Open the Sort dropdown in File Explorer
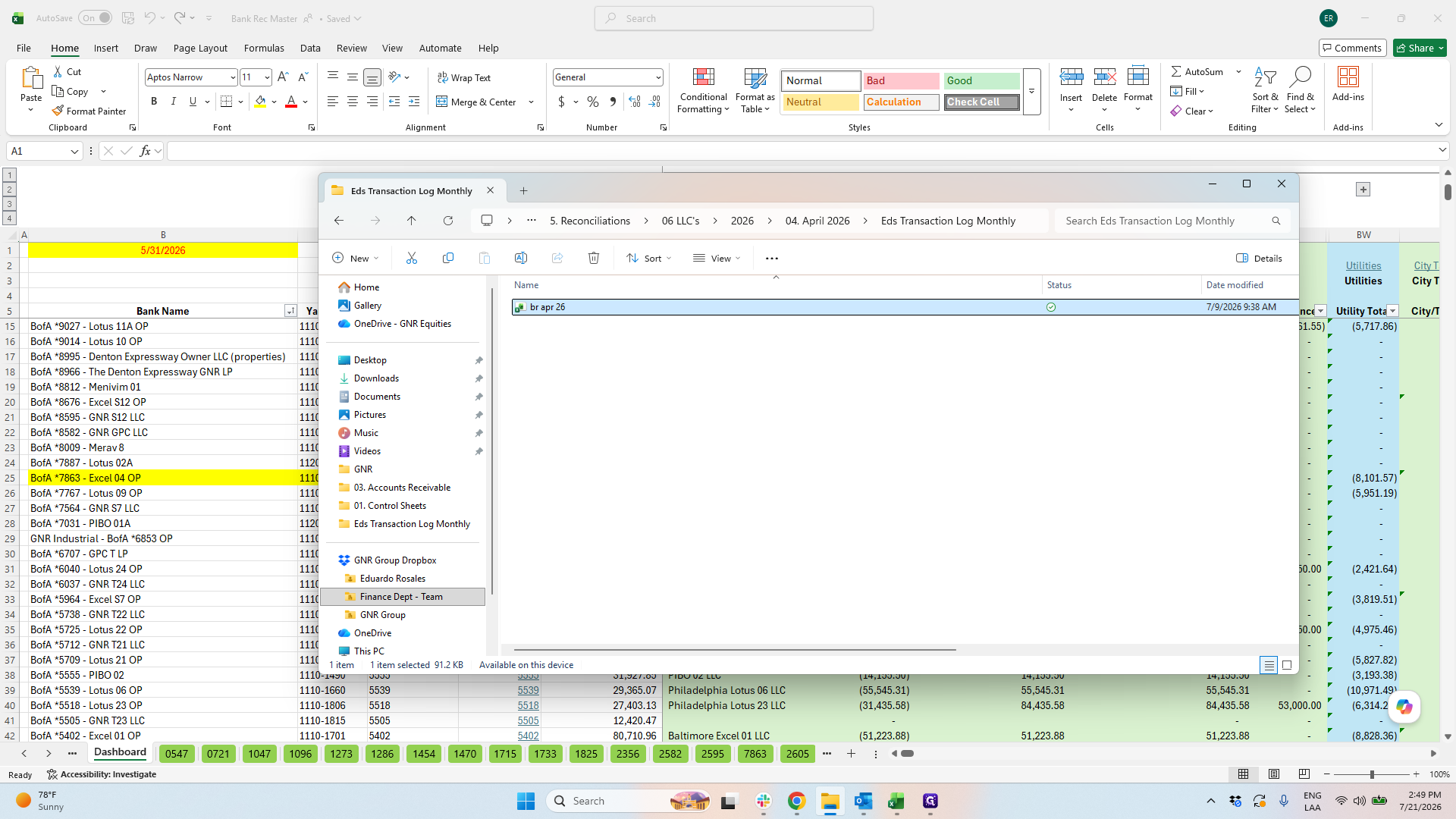Screen dimensions: 1456x819 tap(649, 259)
